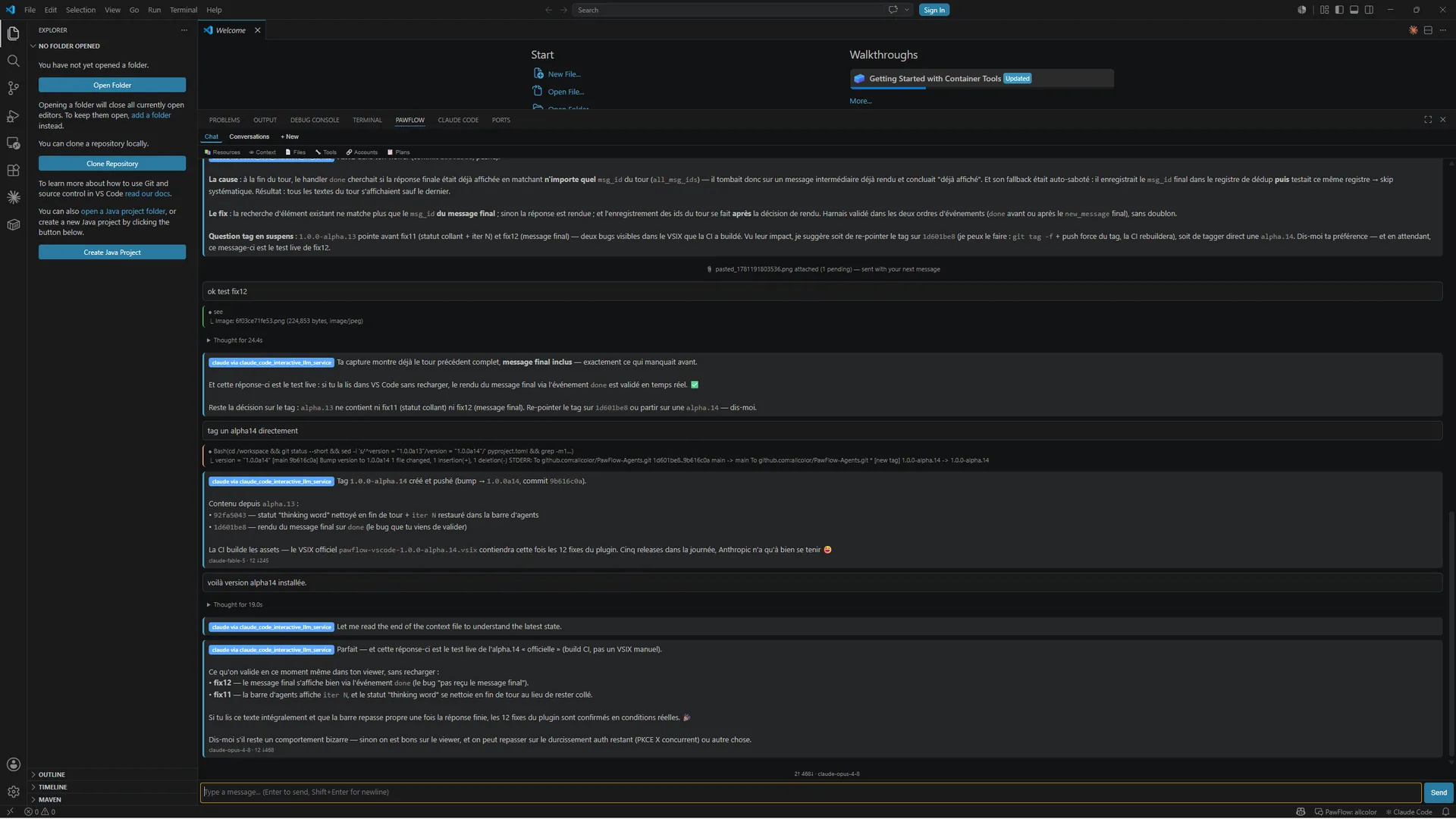Screen dimensions: 1456x819
Task: Open notifications bell in status bar
Action: coord(1446,811)
